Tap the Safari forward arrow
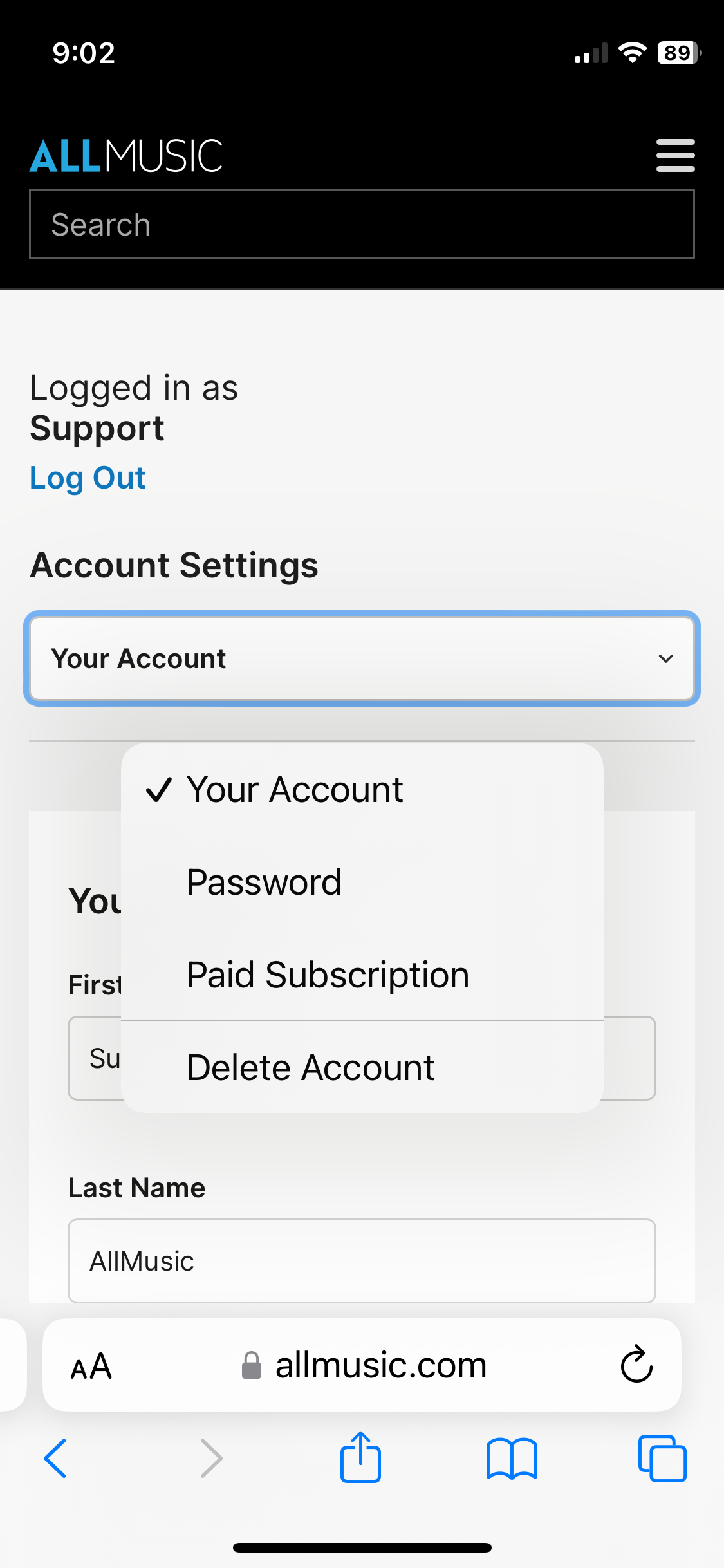Screen dimensions: 724x1568 (211, 1458)
